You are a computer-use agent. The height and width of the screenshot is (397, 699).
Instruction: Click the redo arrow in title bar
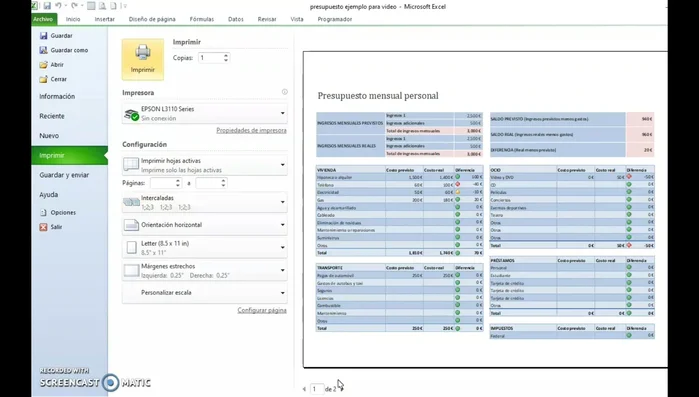[74, 6]
